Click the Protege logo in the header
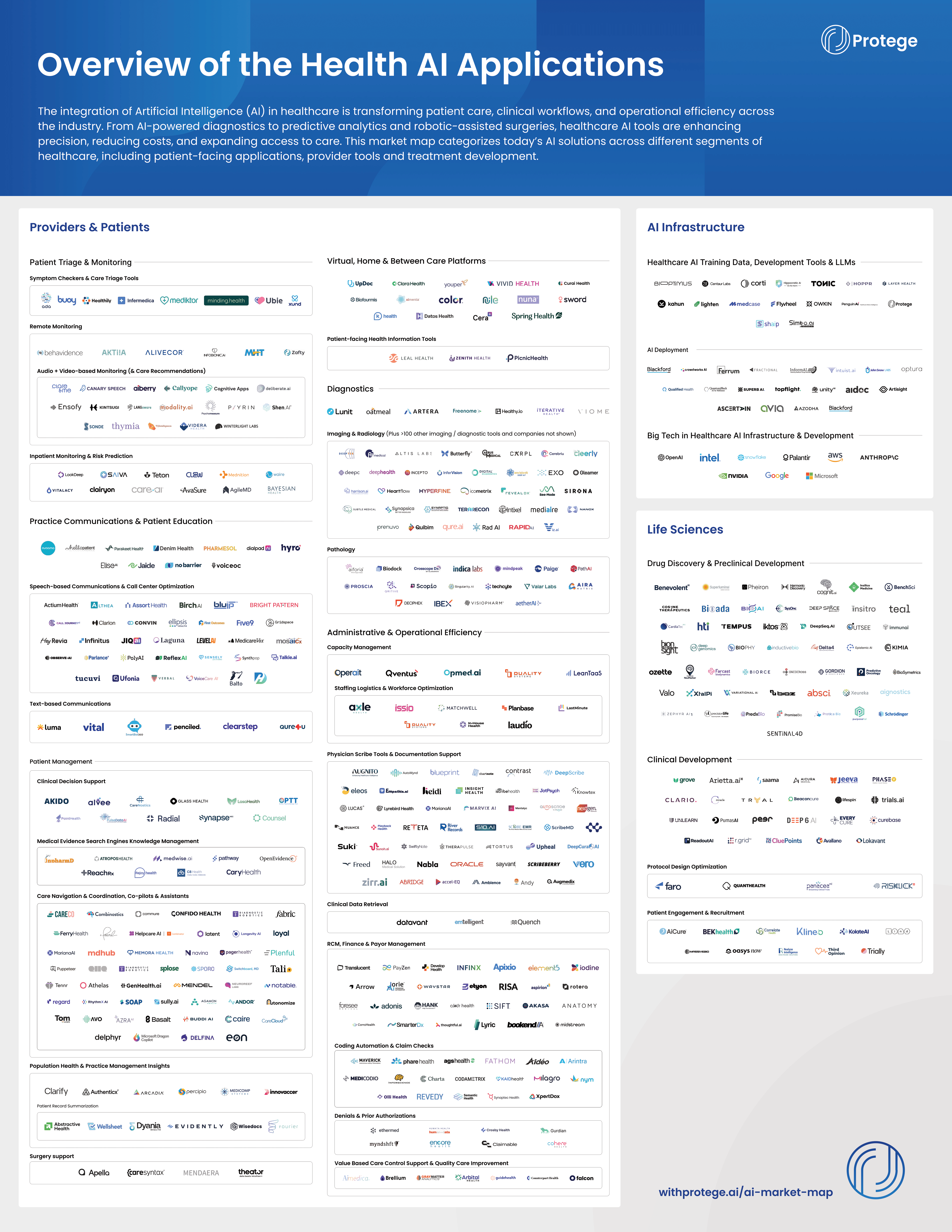This screenshot has width=952, height=1232. click(869, 40)
